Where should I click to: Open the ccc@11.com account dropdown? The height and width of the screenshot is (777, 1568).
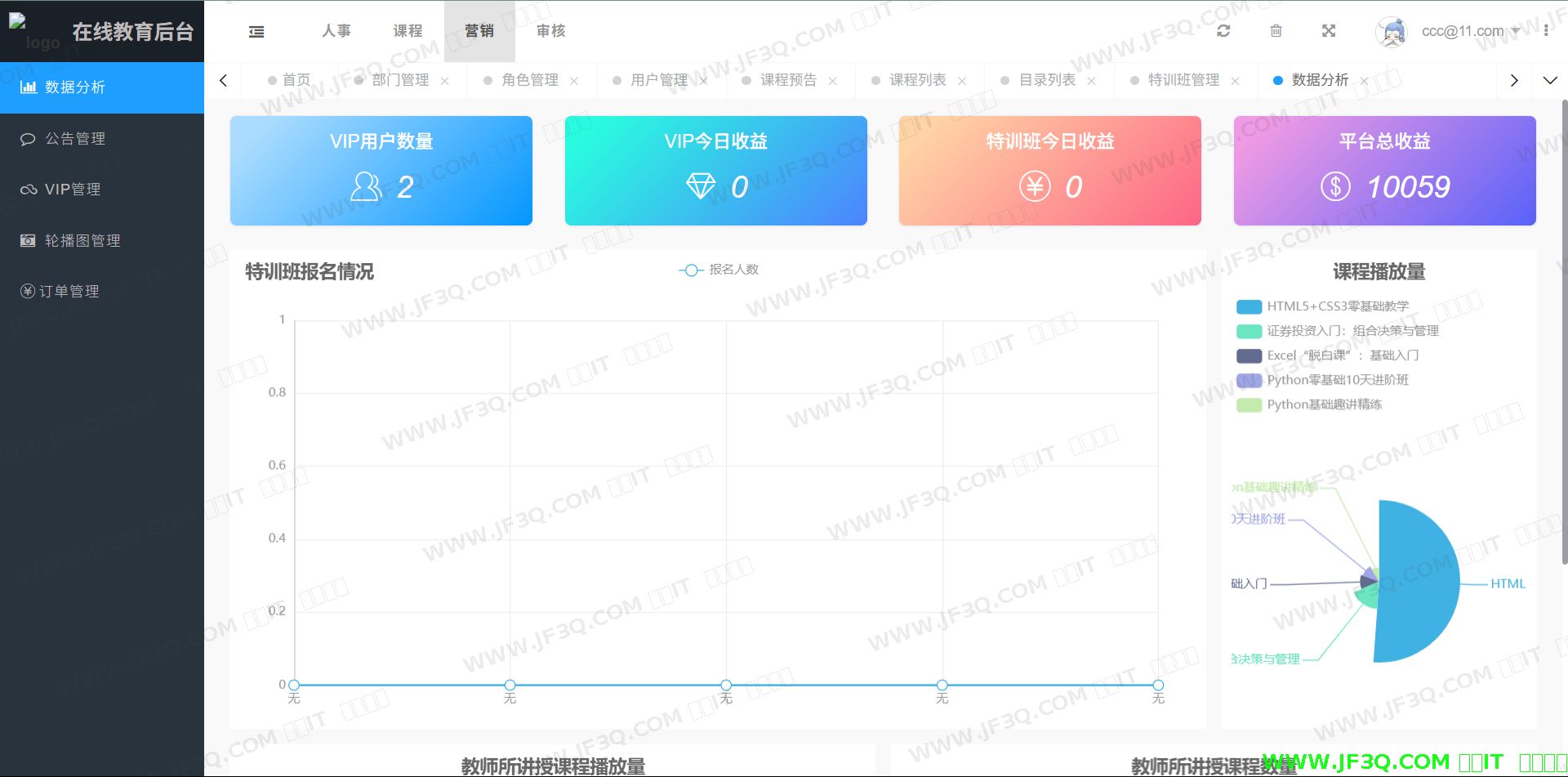point(1469,31)
